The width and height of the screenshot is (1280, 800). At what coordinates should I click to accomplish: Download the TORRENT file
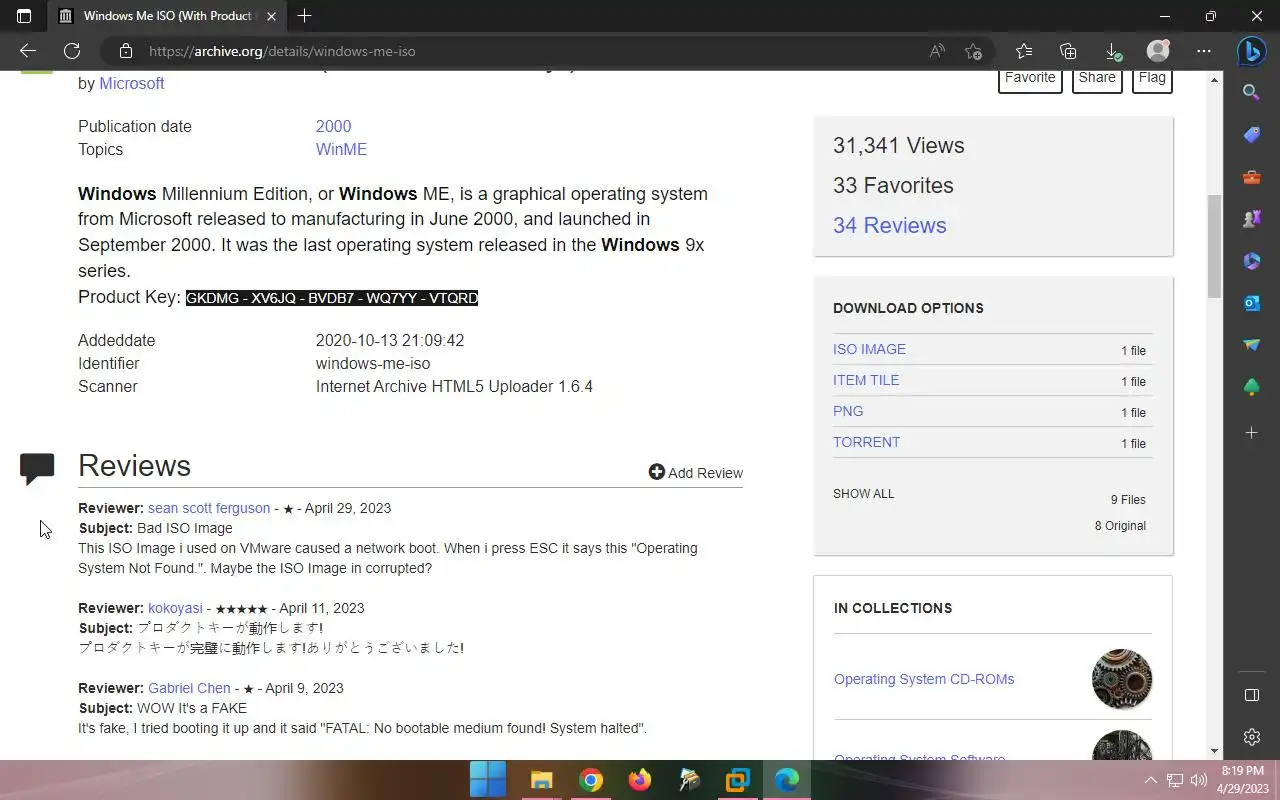(866, 442)
